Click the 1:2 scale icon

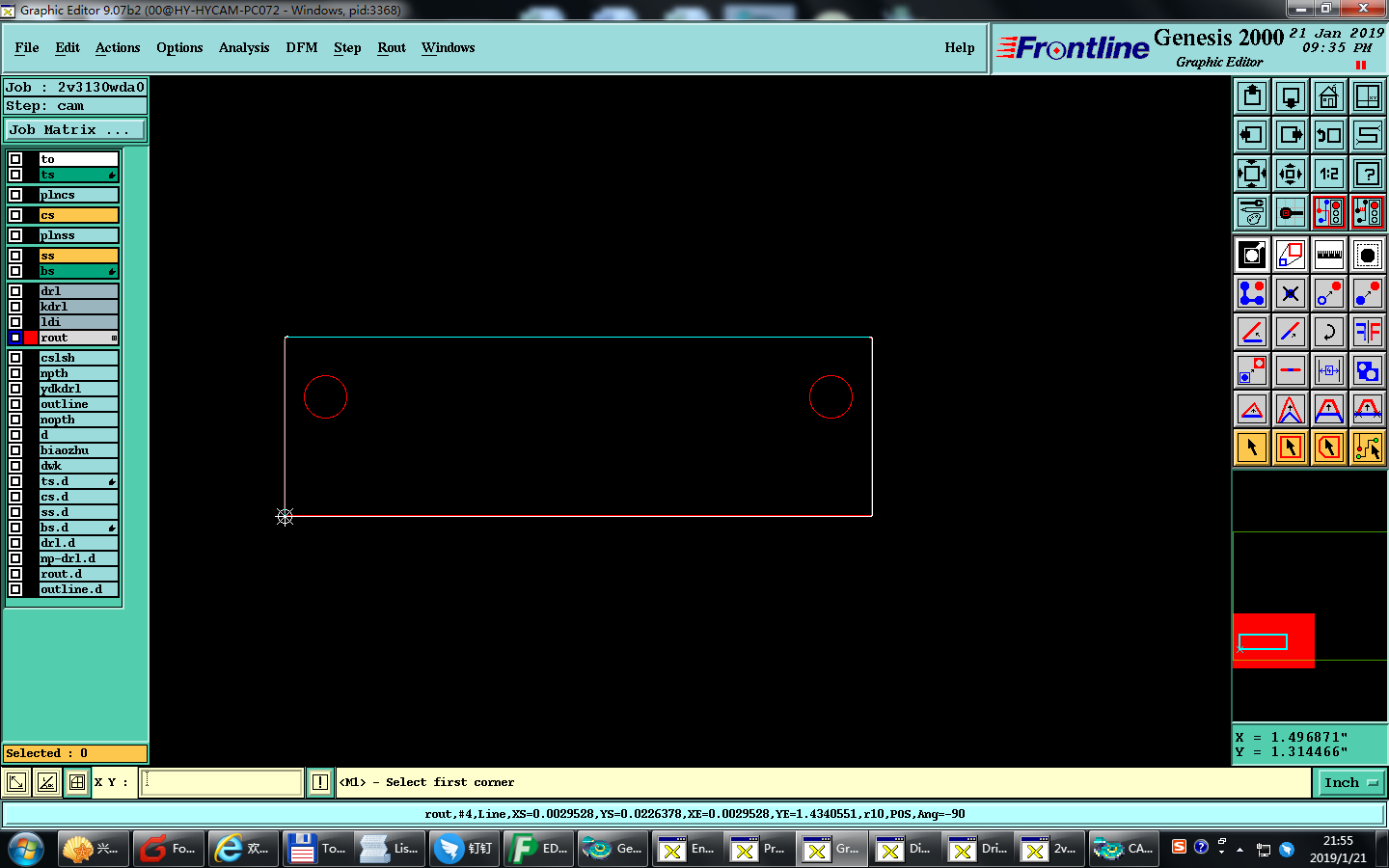click(x=1329, y=174)
